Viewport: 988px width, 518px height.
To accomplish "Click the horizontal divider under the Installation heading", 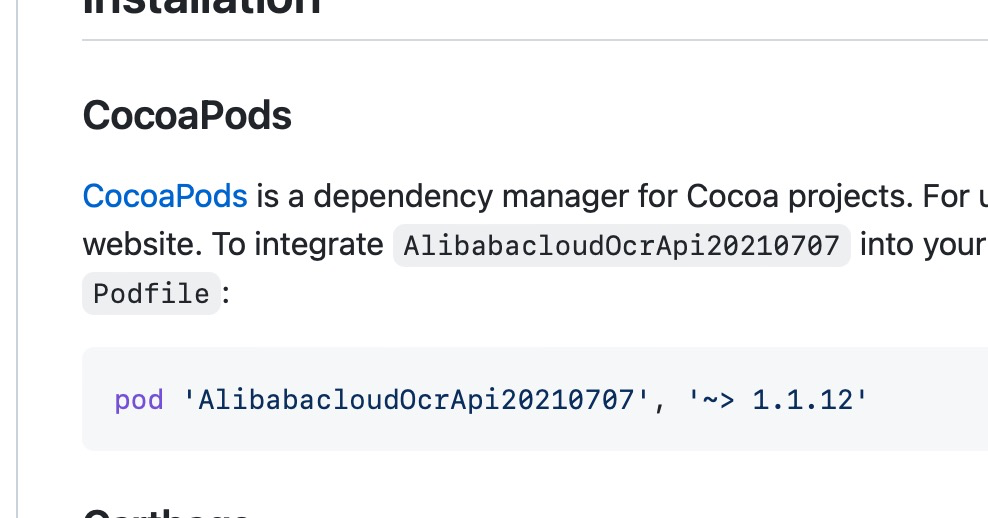I will (535, 40).
